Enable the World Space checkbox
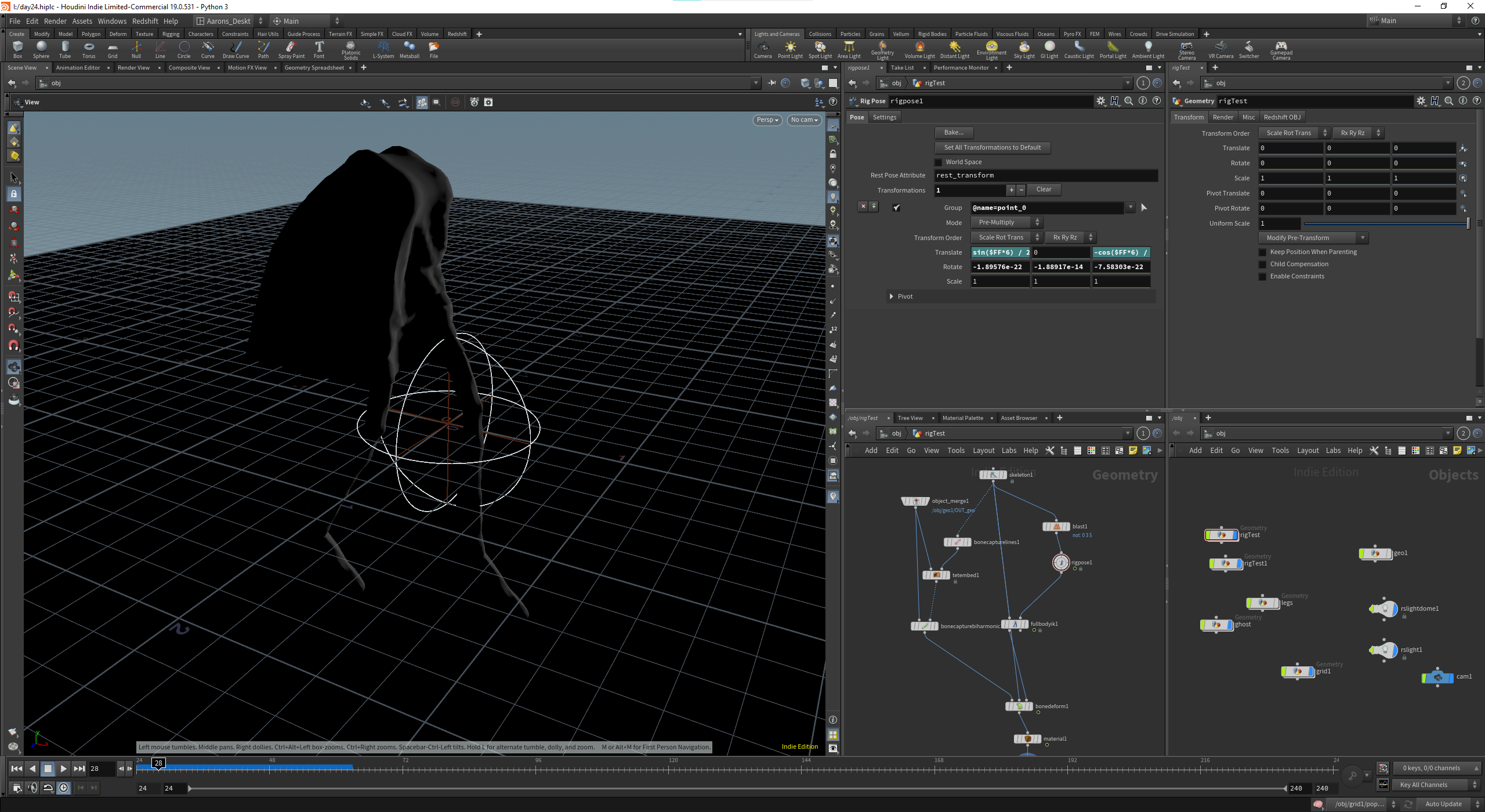The height and width of the screenshot is (812, 1485). coord(939,162)
